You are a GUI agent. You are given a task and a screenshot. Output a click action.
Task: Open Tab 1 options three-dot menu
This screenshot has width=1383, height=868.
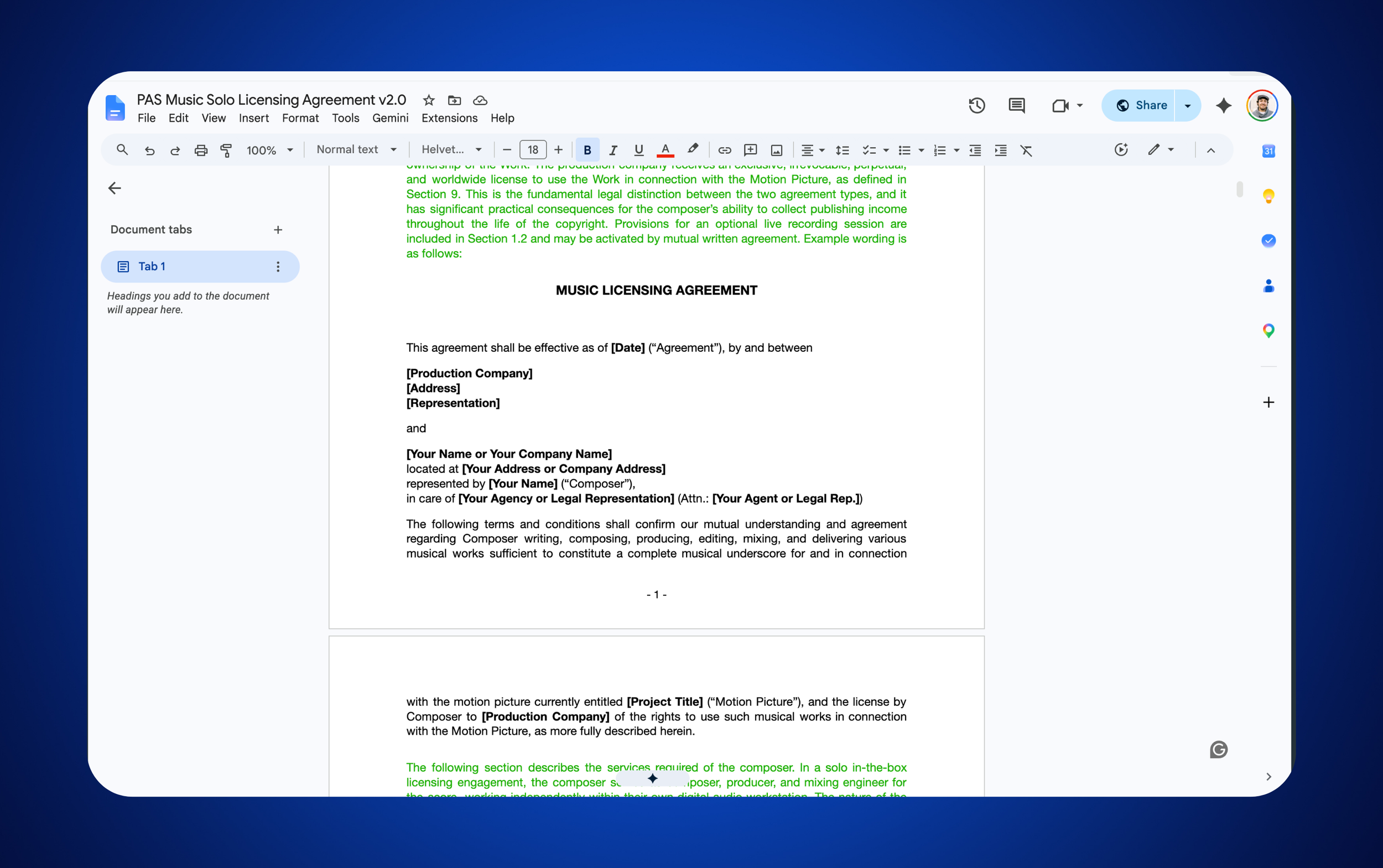(x=278, y=266)
